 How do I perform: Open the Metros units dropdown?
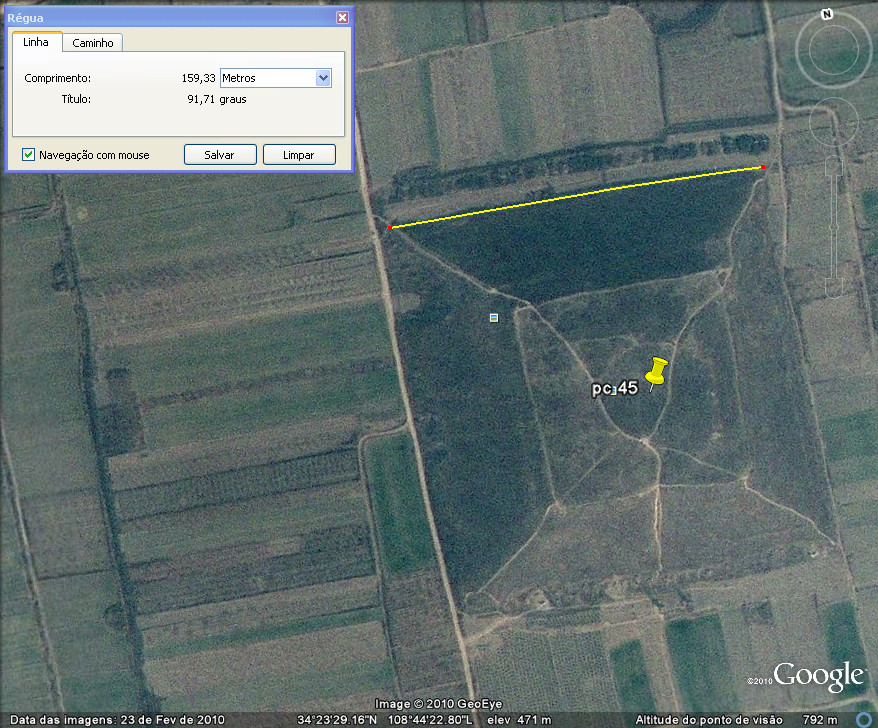[323, 78]
